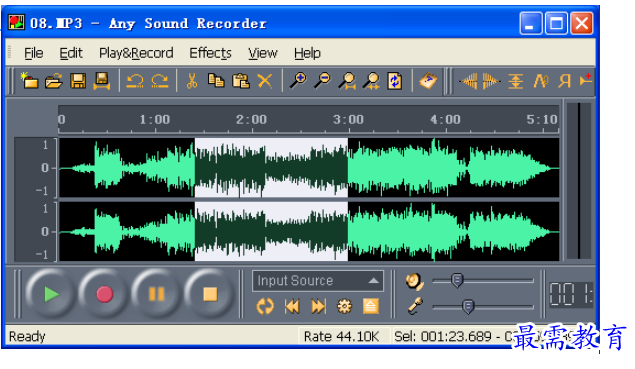Screen dimensions: 635x369
Task: Apply the Fade Out effect icon
Action: (x=491, y=81)
